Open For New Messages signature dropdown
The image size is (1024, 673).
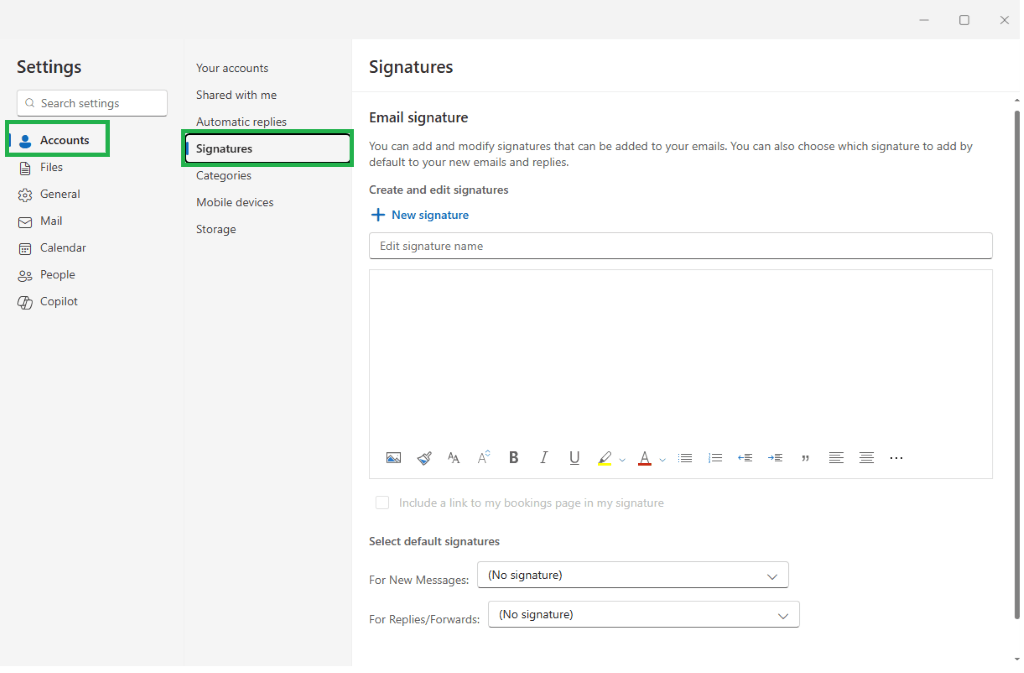pyautogui.click(x=633, y=576)
